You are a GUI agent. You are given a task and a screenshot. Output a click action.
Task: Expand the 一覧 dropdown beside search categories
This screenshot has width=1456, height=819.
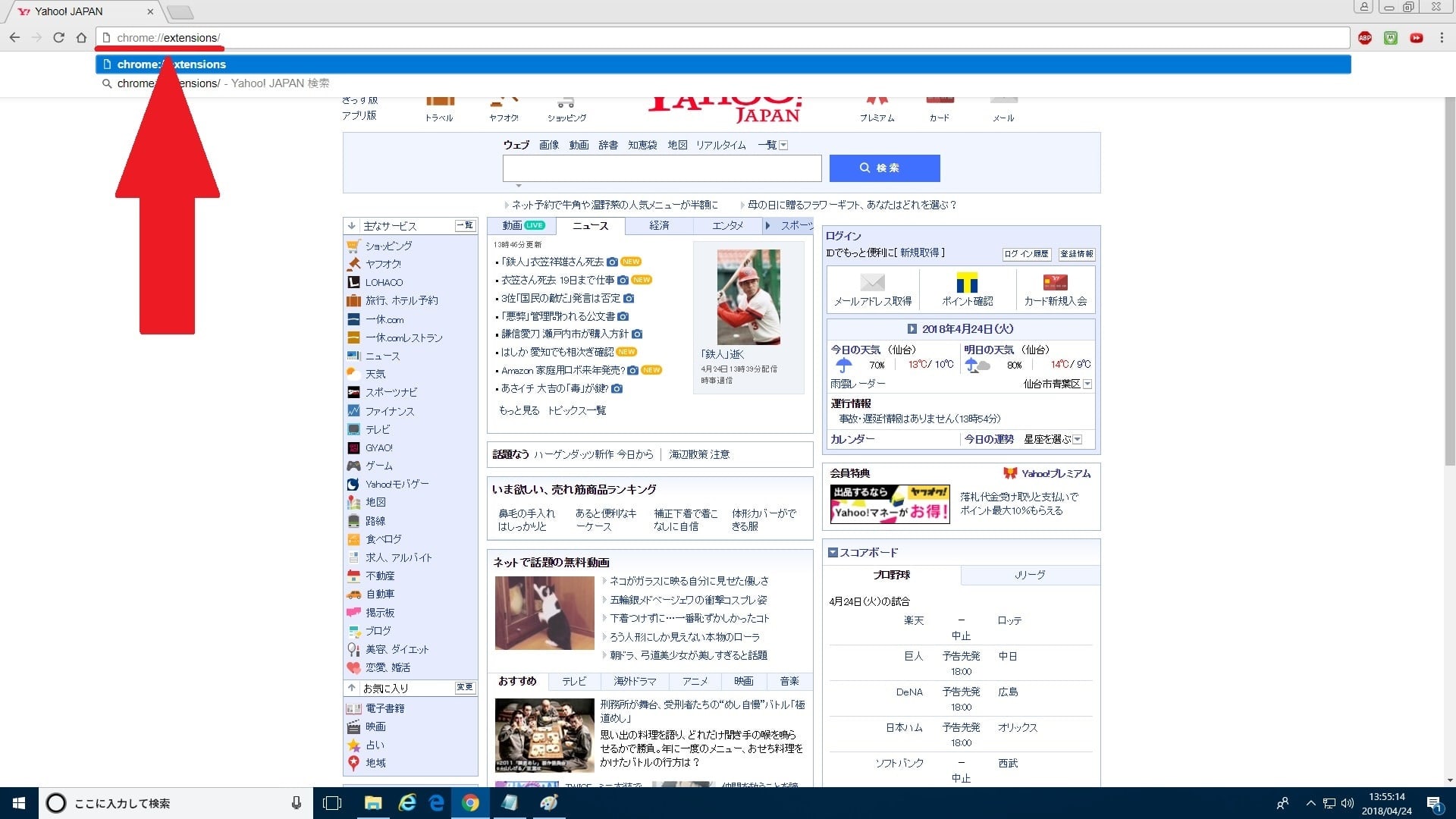click(784, 145)
